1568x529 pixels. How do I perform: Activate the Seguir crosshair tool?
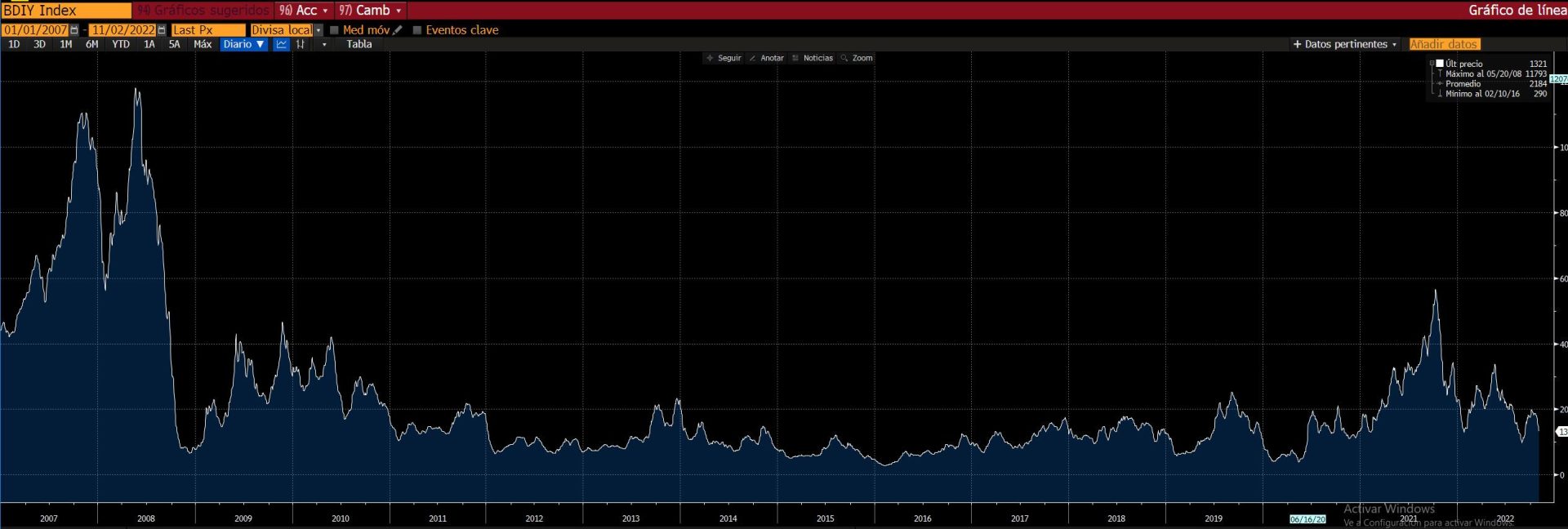click(x=724, y=58)
